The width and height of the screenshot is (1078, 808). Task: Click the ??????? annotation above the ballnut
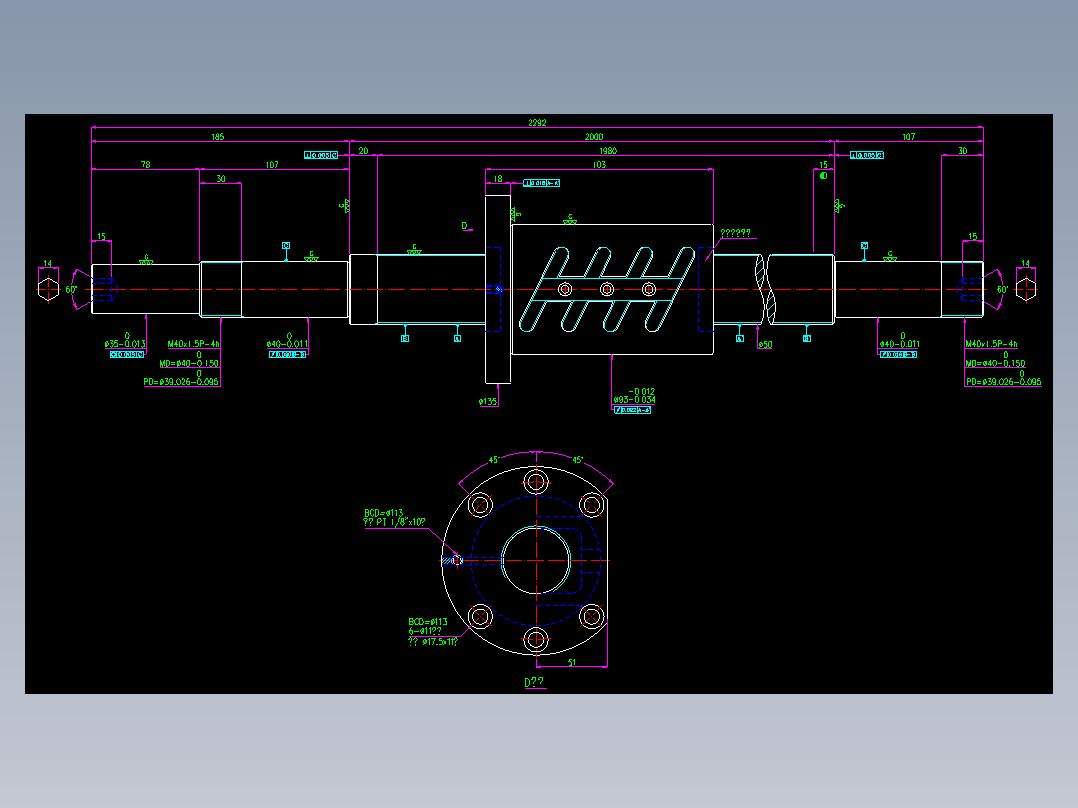coord(736,233)
